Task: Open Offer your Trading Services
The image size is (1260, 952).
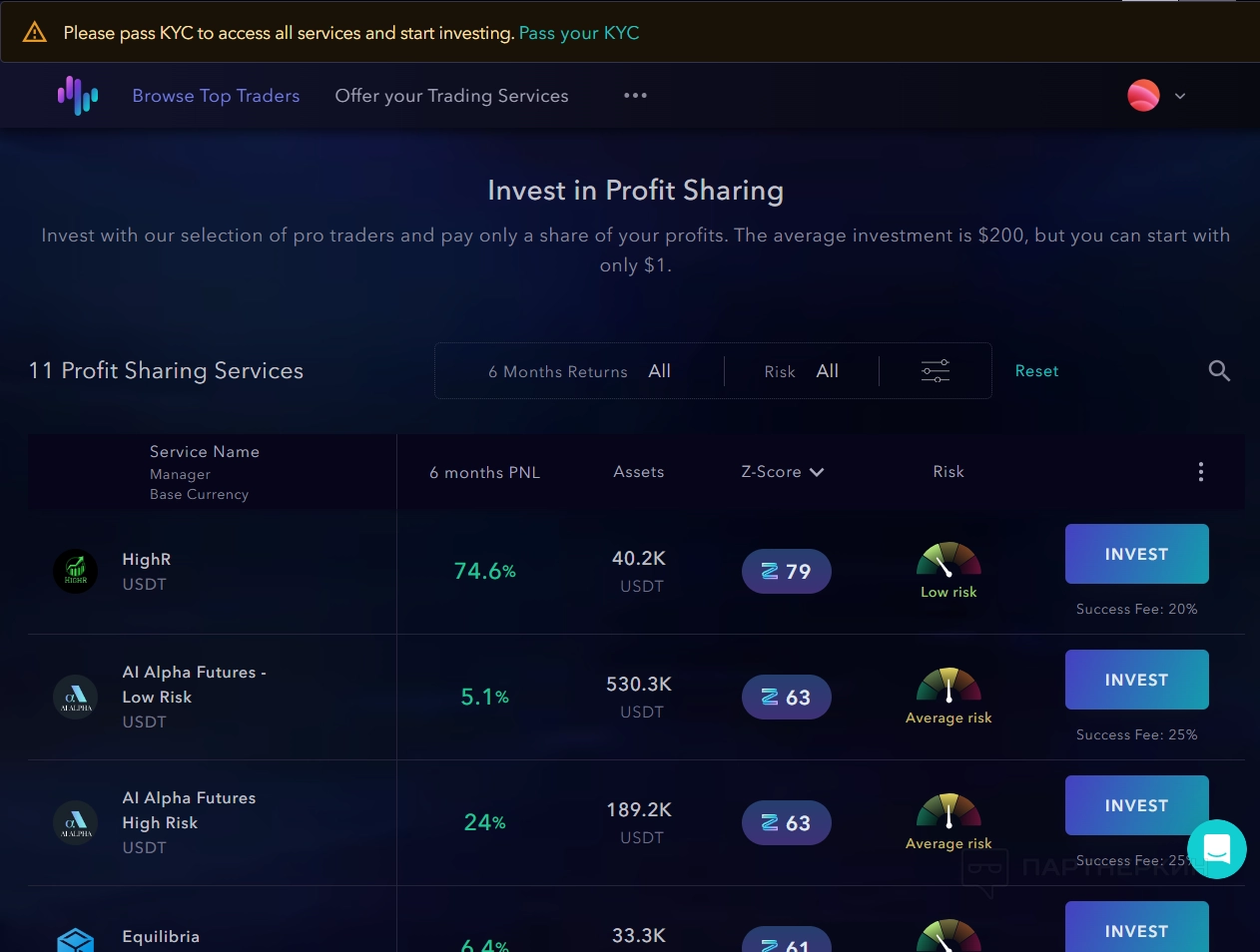Action: pyautogui.click(x=451, y=96)
